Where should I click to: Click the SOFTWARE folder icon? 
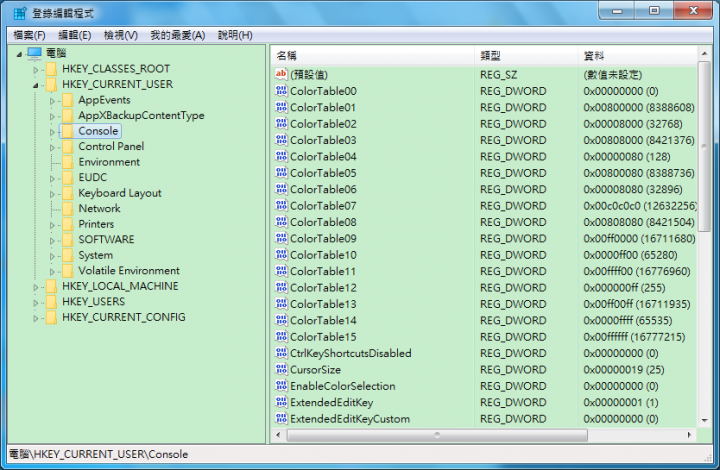point(68,240)
